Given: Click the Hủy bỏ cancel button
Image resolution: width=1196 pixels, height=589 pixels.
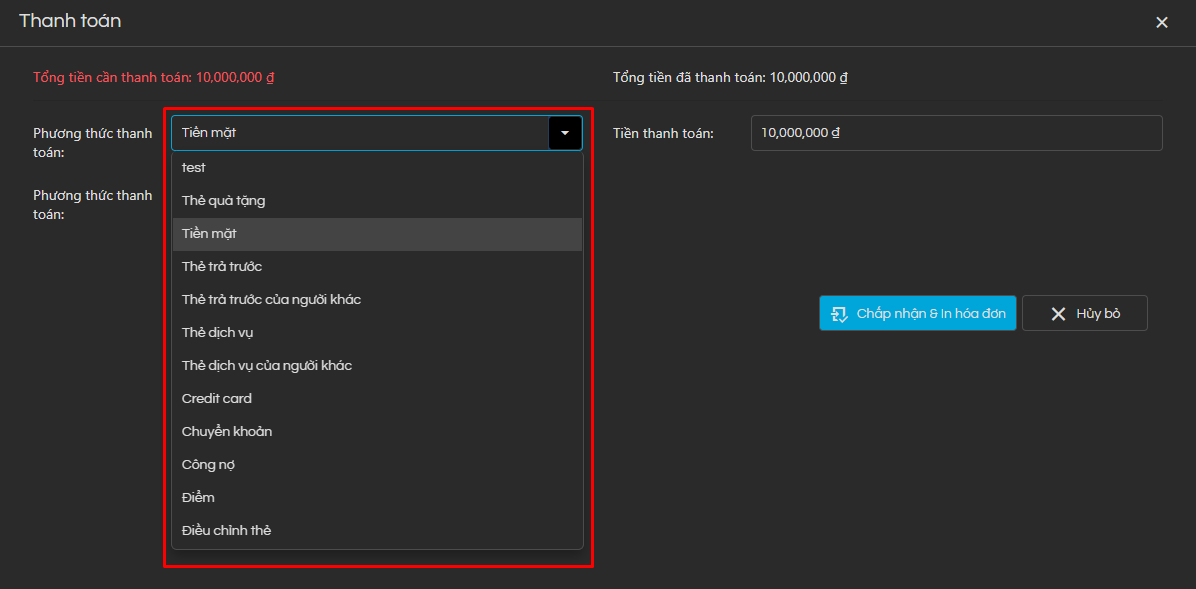Looking at the screenshot, I should pos(1084,314).
